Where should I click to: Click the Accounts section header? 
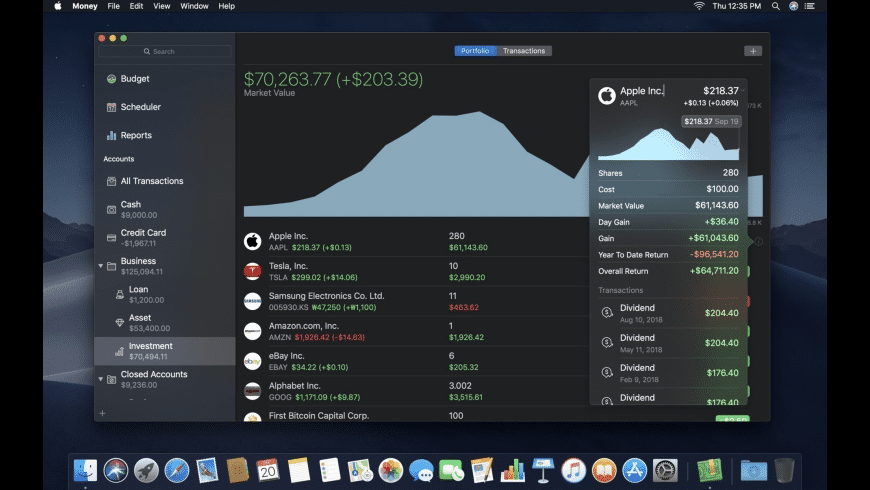click(119, 159)
